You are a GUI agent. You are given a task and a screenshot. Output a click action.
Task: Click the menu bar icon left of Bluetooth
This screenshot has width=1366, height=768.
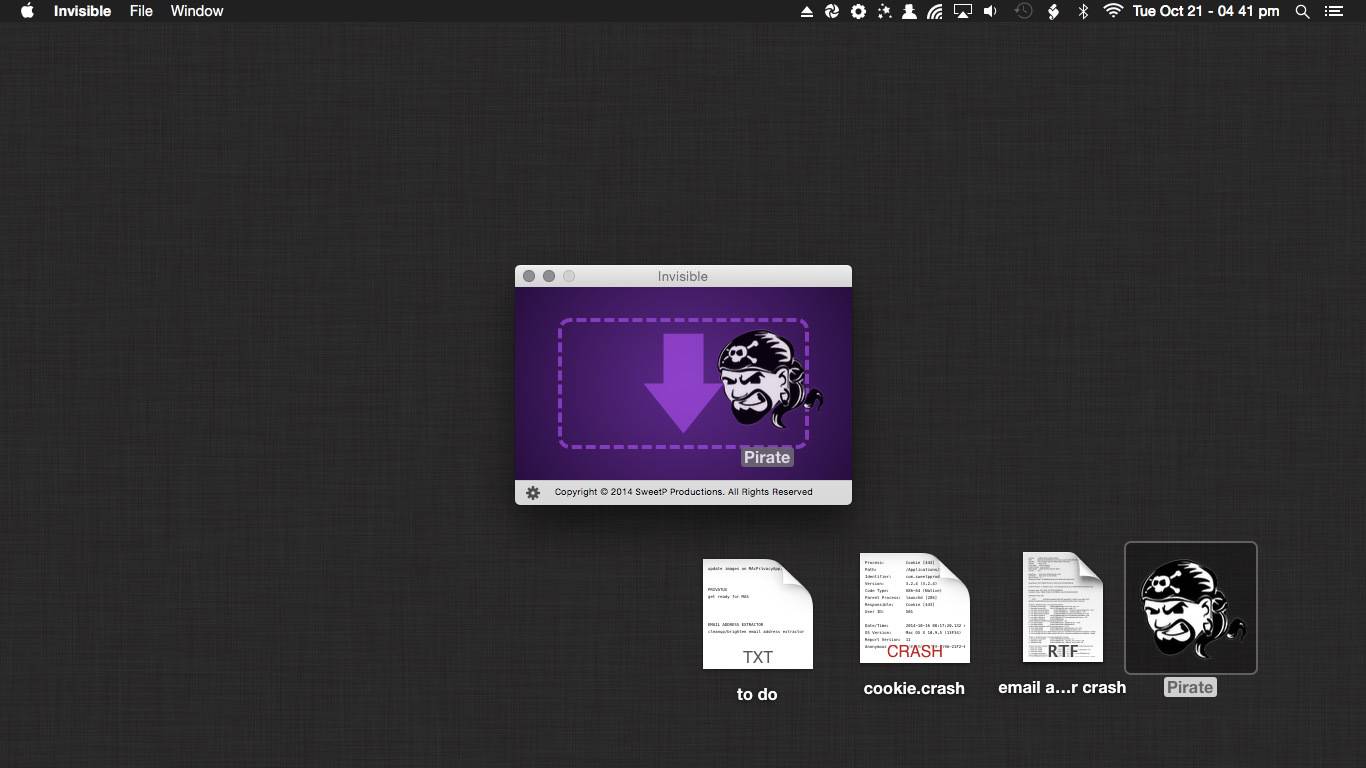(x=1053, y=11)
